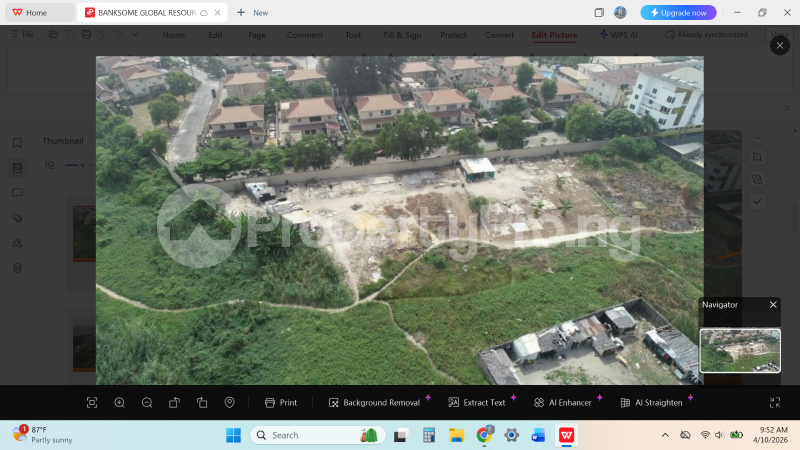Click the volume speaker tray icon

click(719, 435)
